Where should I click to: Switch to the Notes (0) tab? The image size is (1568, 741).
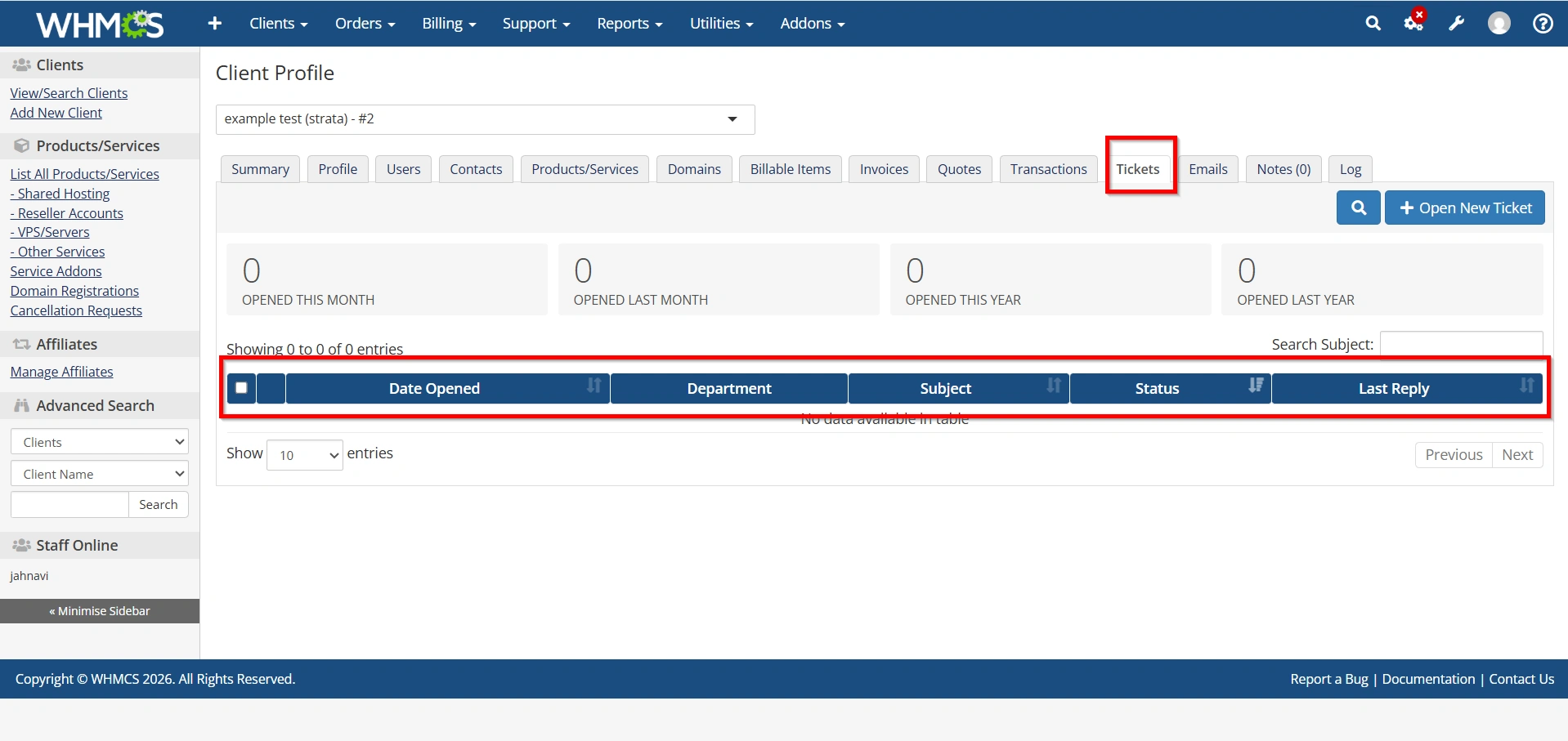click(x=1284, y=169)
